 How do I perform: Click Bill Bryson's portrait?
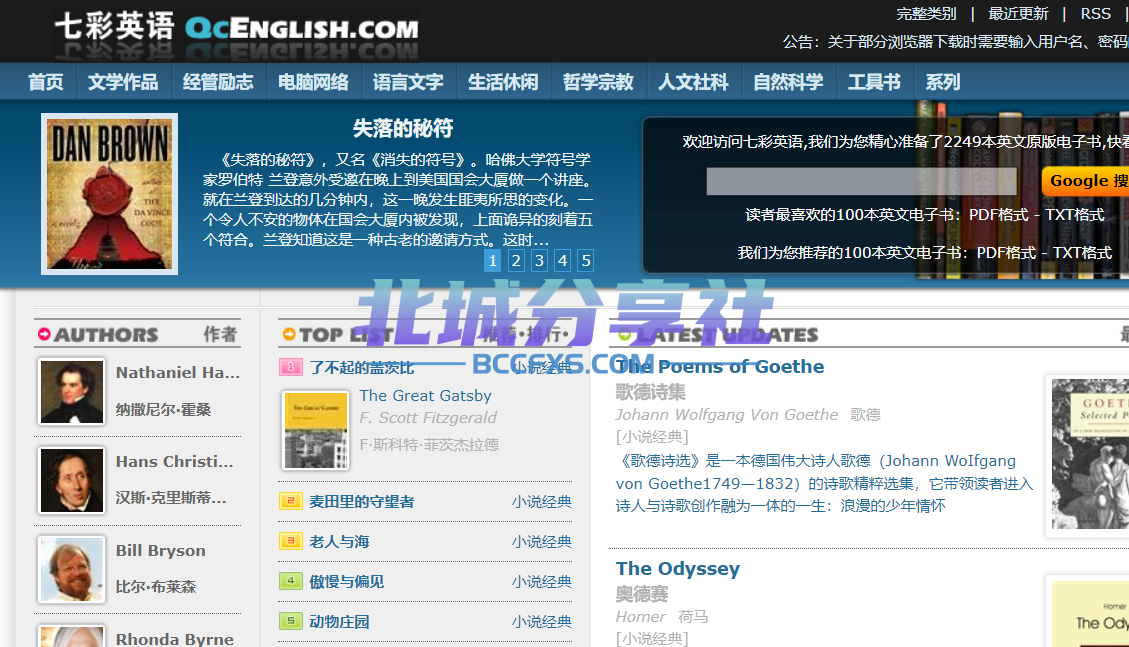pyautogui.click(x=72, y=569)
